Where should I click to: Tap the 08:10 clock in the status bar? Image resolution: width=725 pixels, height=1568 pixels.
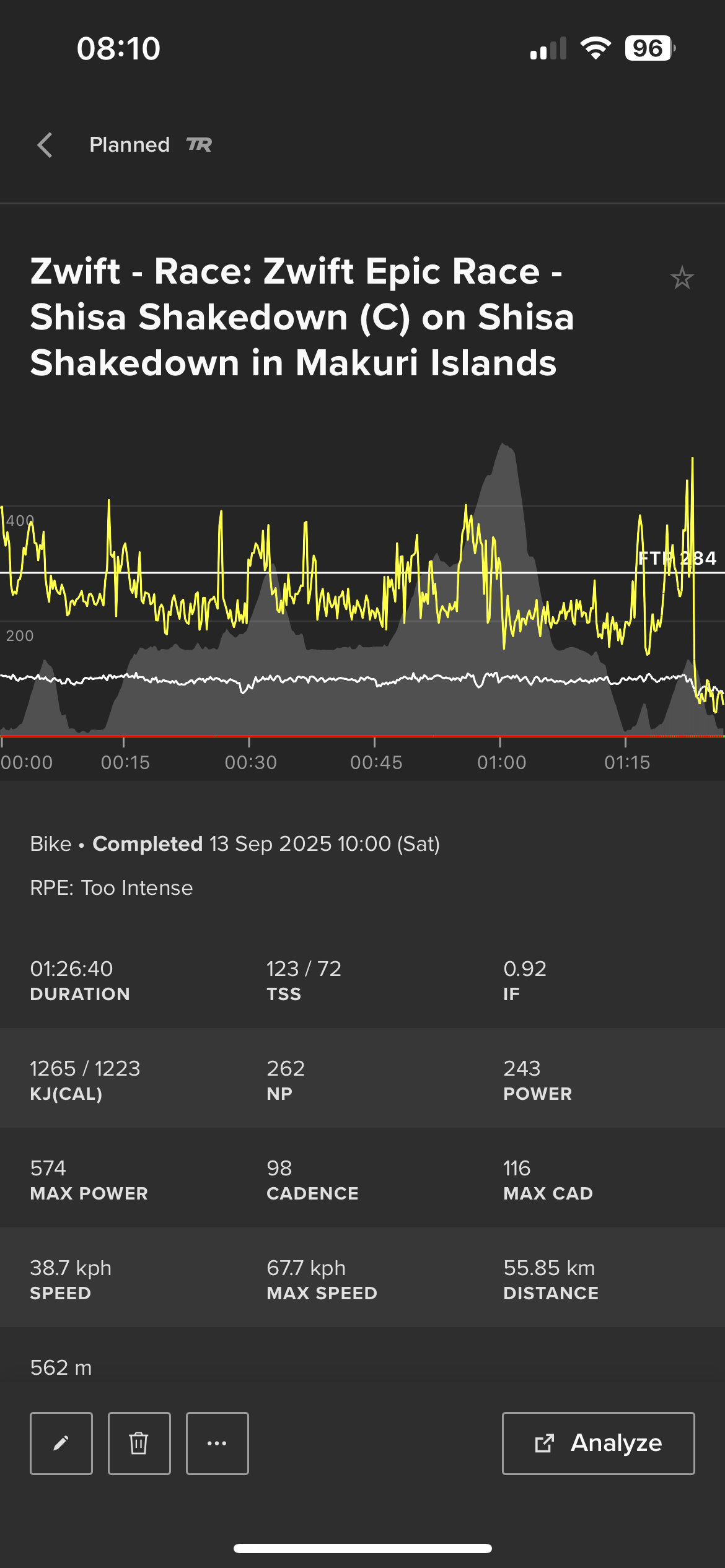pyautogui.click(x=118, y=48)
